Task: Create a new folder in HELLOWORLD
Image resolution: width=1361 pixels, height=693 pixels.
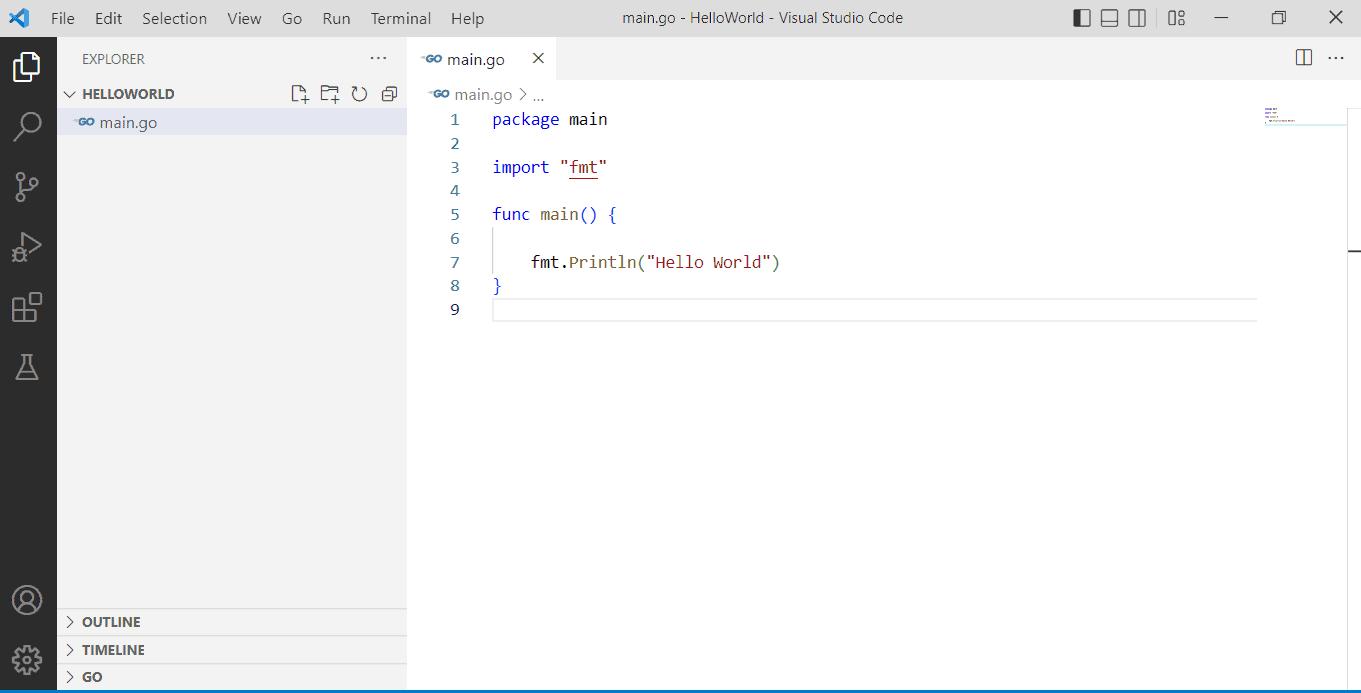Action: click(329, 93)
